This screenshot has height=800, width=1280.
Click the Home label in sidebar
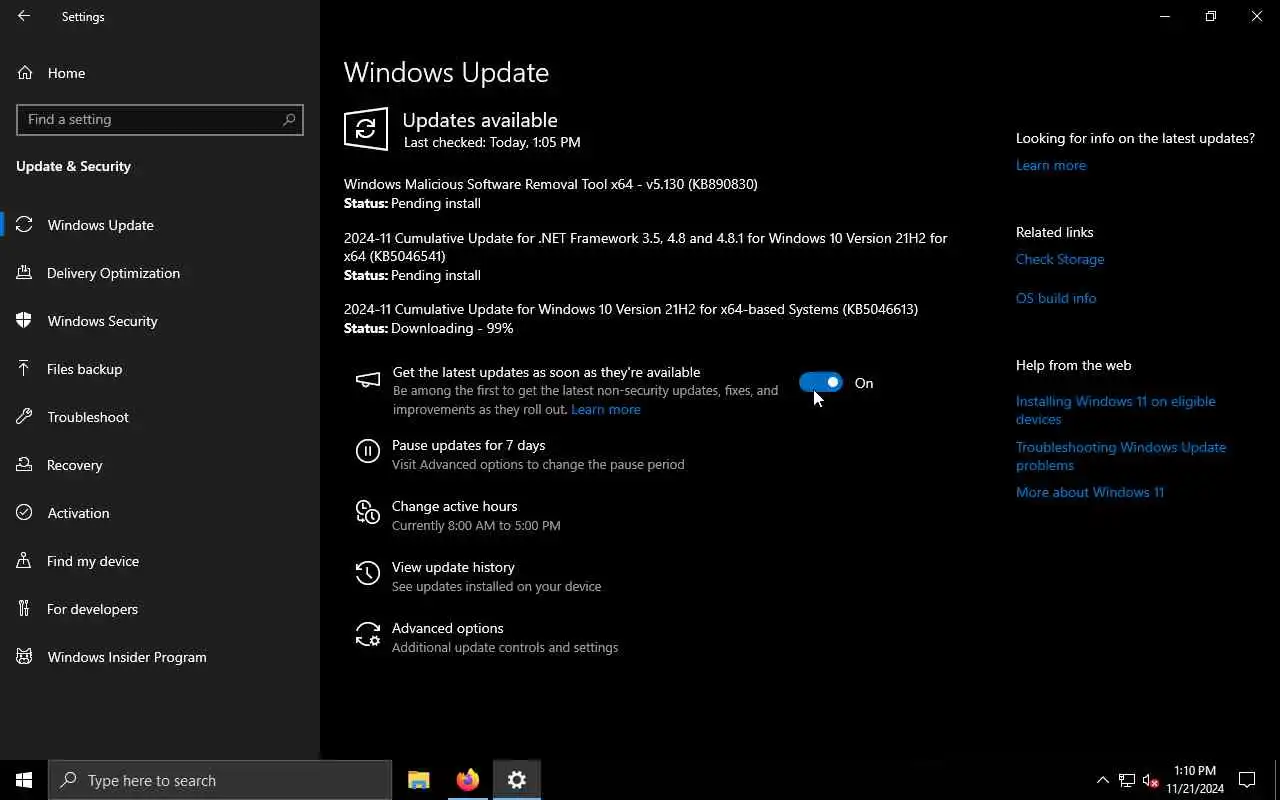click(66, 73)
